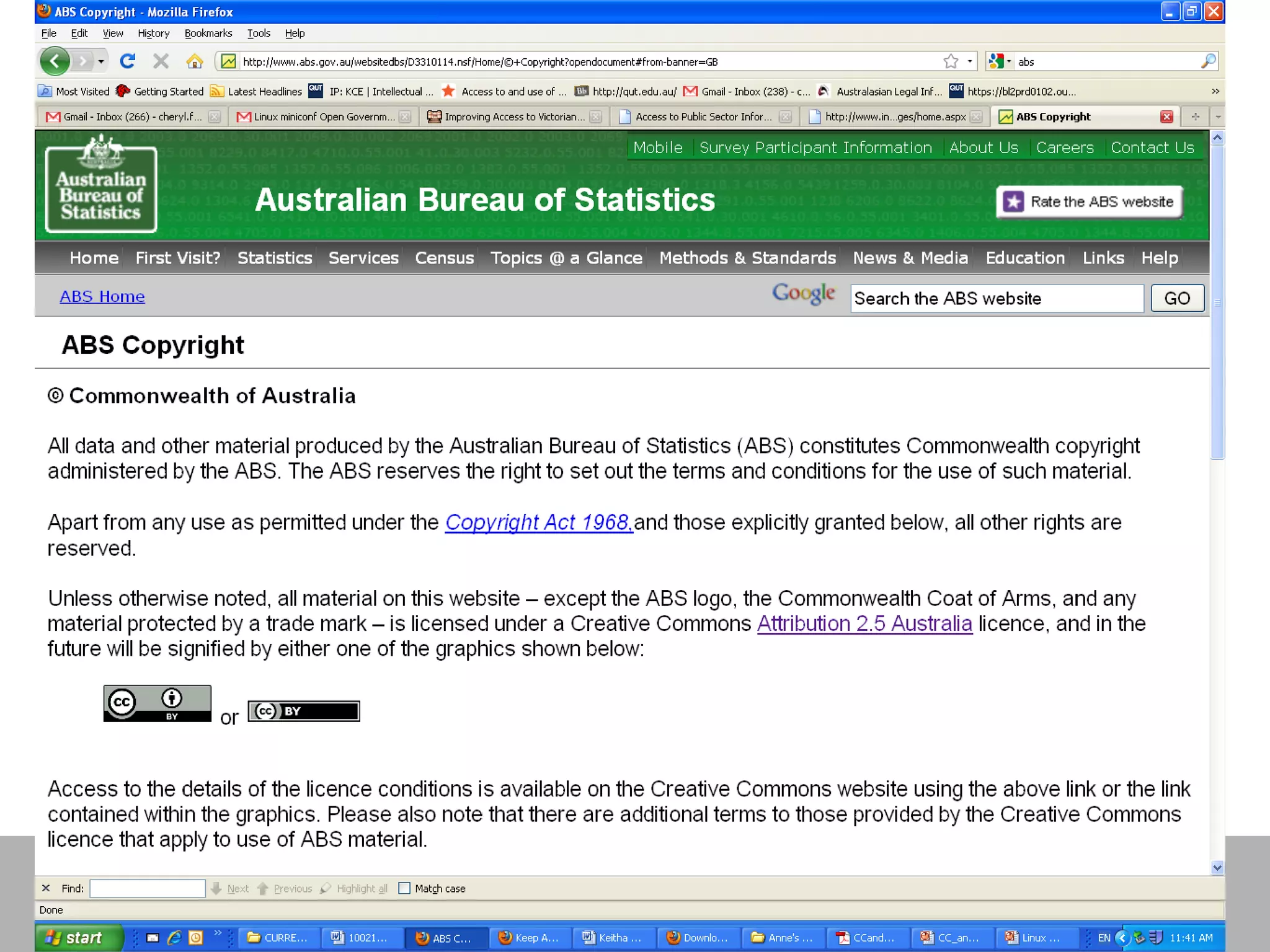
Task: Click Next in the Find bar
Action: click(230, 889)
